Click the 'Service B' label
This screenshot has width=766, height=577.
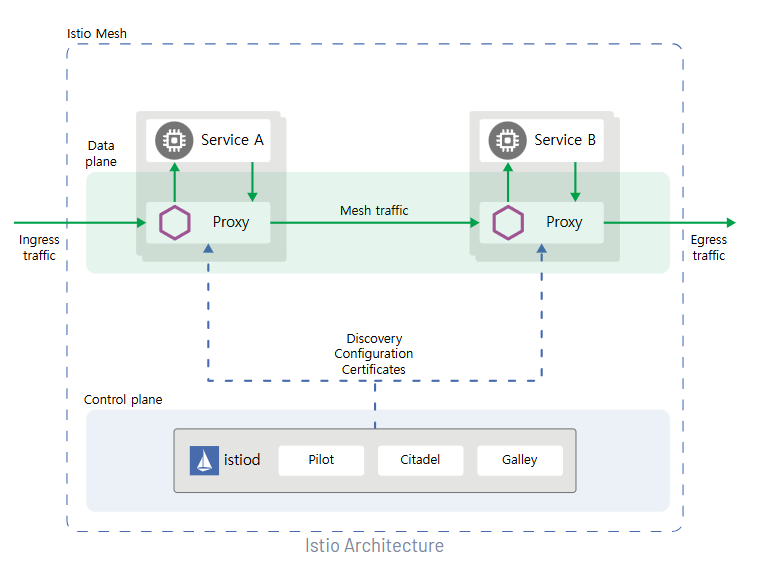click(565, 140)
